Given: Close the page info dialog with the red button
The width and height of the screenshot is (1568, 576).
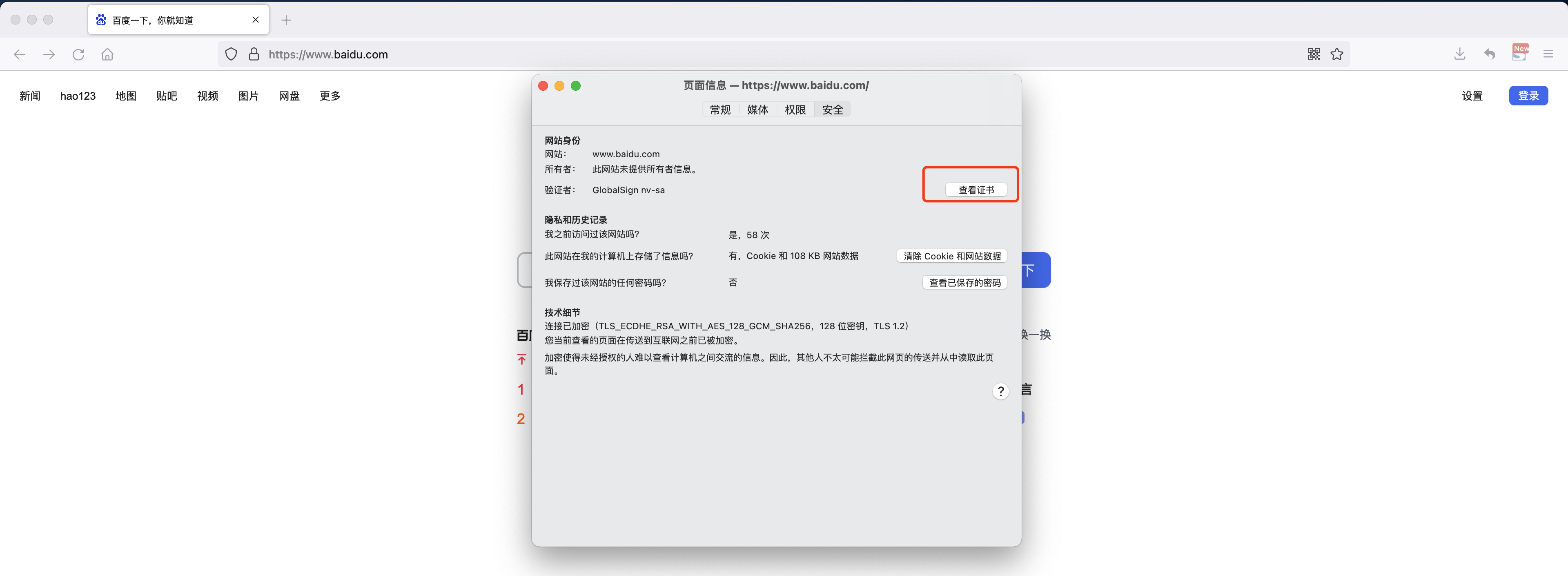Looking at the screenshot, I should click(543, 86).
